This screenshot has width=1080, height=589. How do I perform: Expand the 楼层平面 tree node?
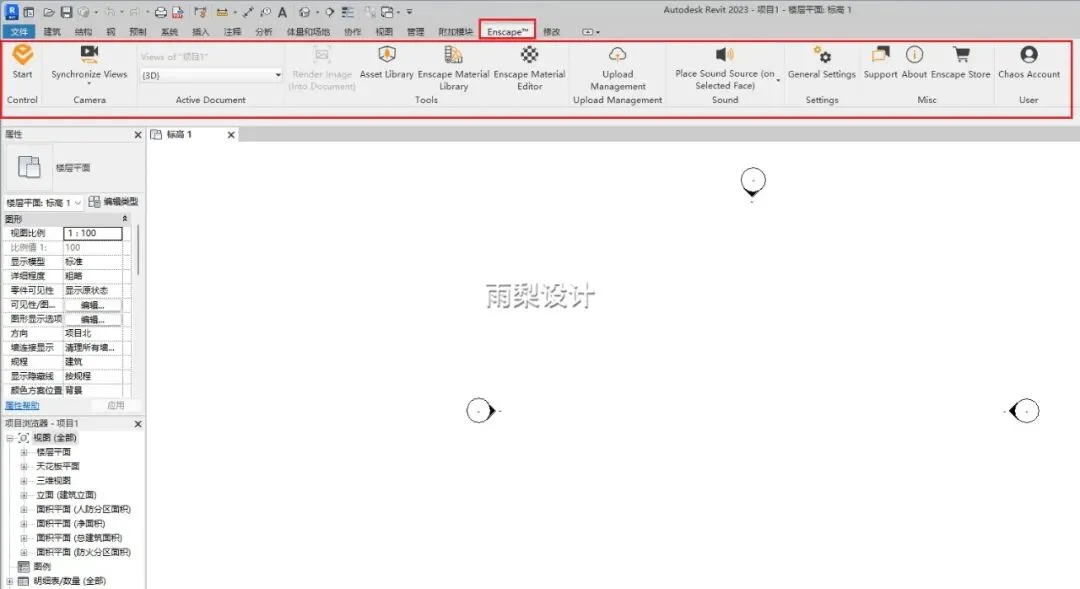23,452
